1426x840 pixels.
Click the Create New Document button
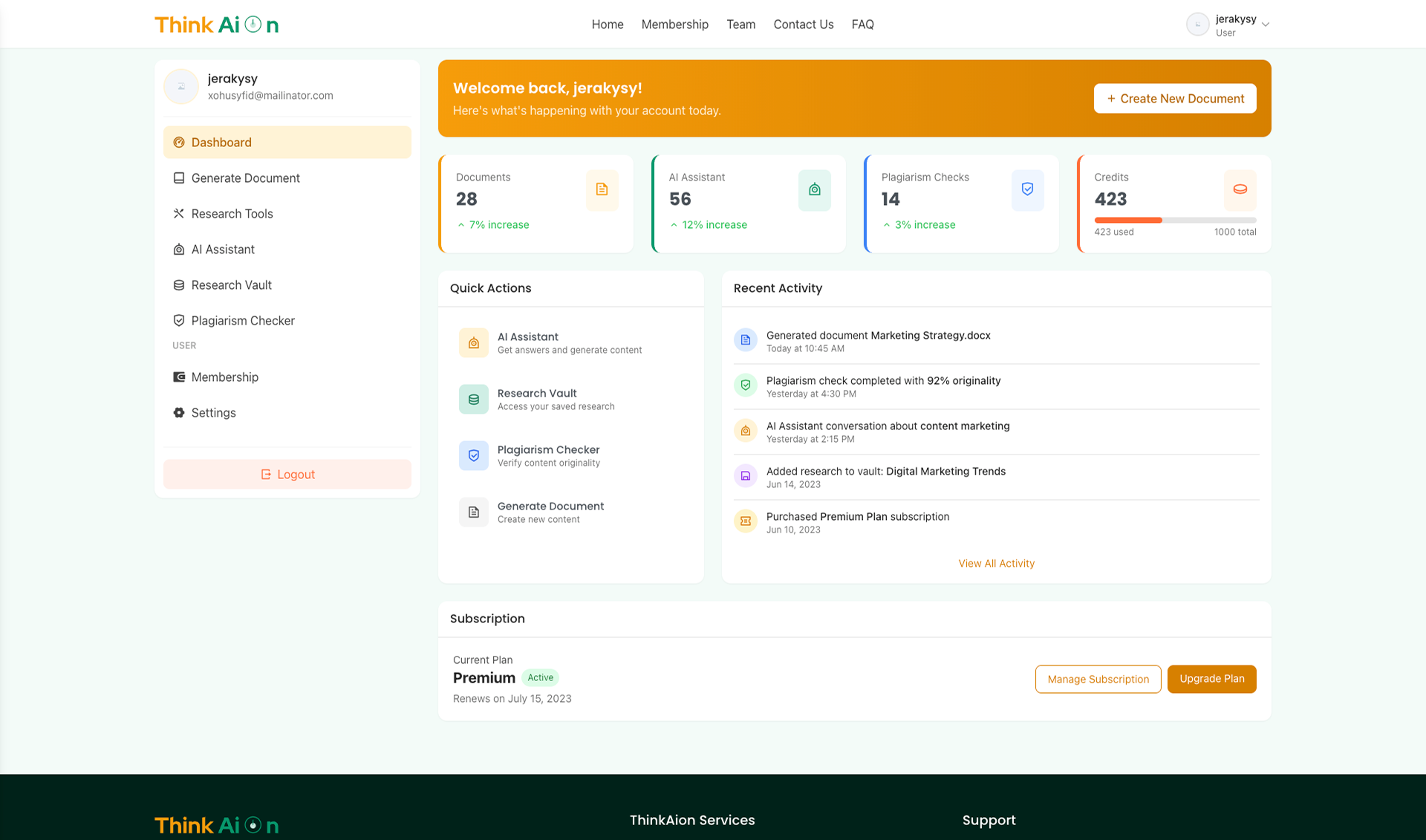point(1174,98)
